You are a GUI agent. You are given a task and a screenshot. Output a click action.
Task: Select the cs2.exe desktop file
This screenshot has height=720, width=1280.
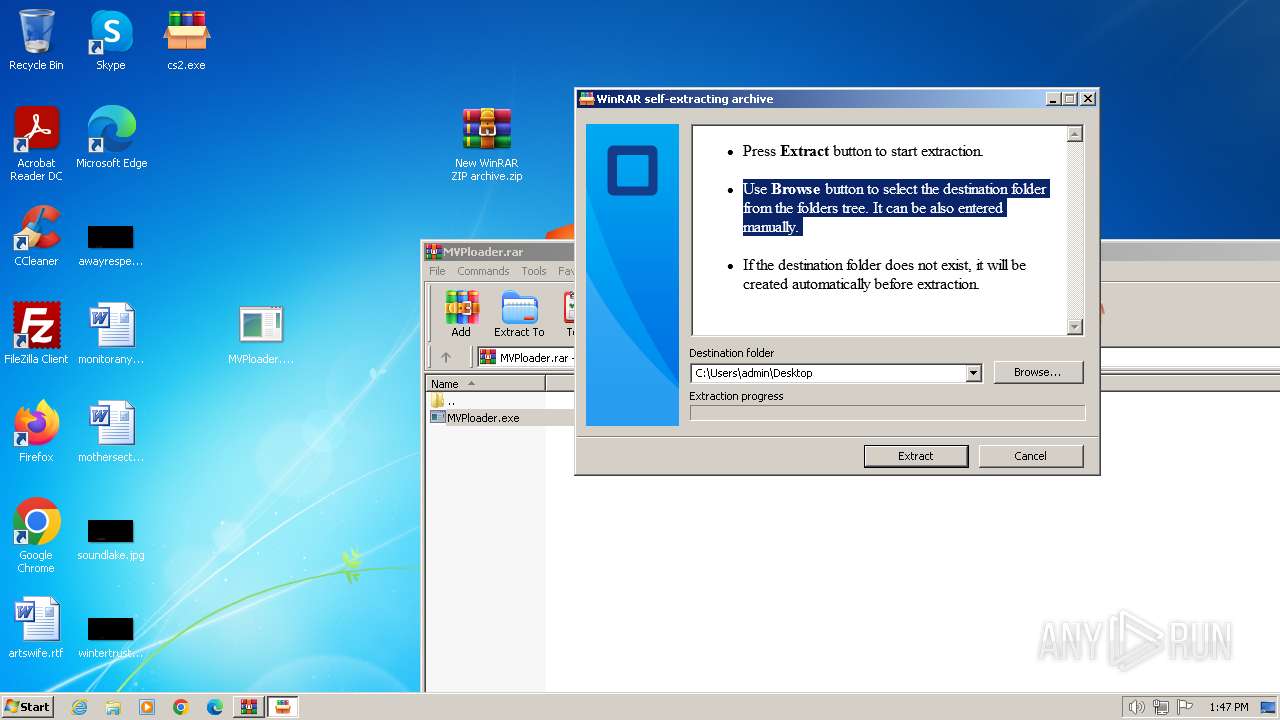[x=186, y=40]
